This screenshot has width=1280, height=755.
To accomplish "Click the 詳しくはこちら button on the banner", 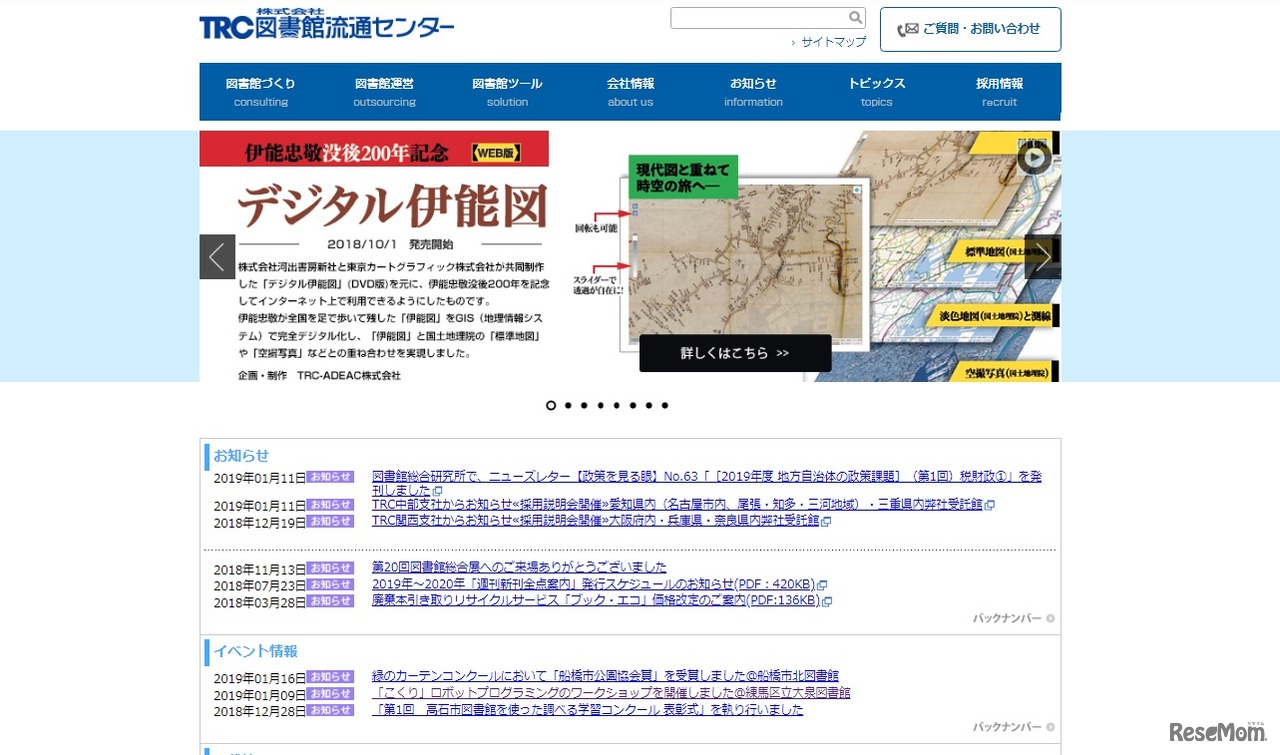I will (735, 353).
